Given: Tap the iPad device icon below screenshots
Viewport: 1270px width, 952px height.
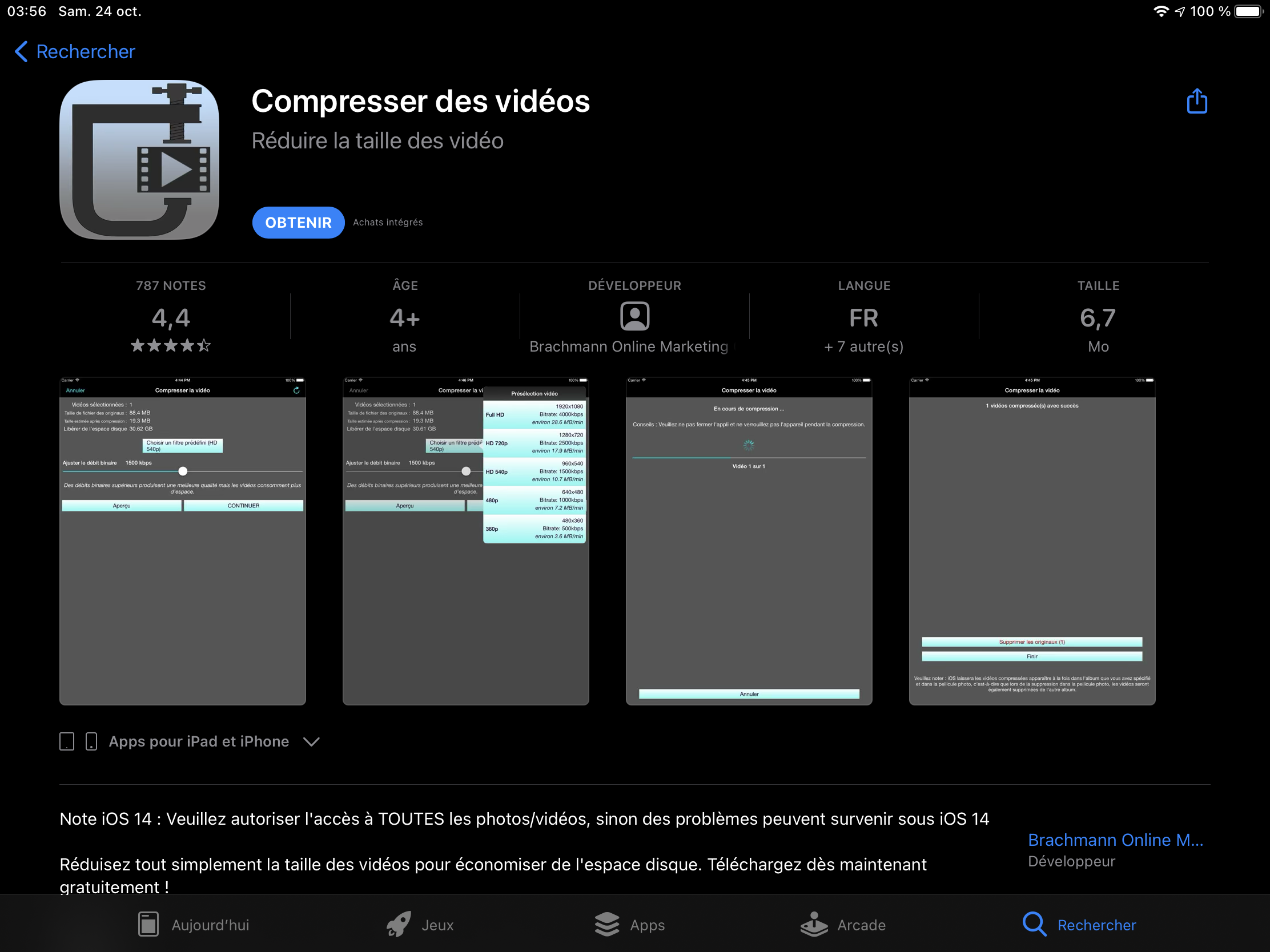Looking at the screenshot, I should [67, 741].
